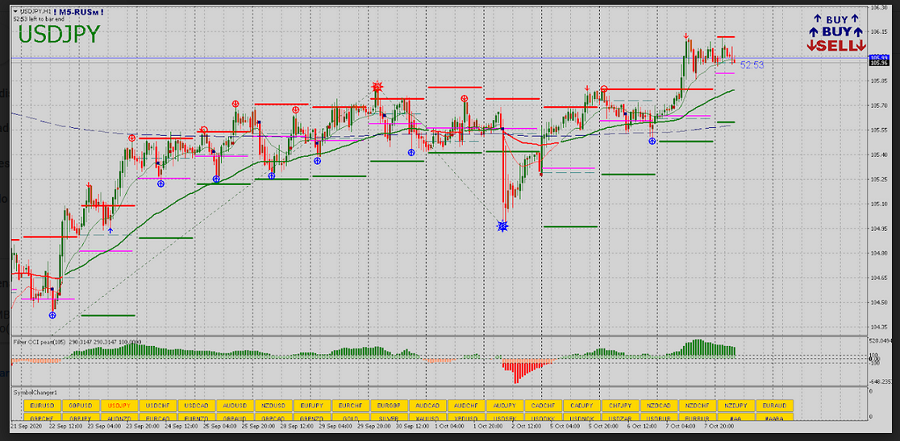
Task: Open NZDUSD from SymbolChanger
Action: [272, 407]
